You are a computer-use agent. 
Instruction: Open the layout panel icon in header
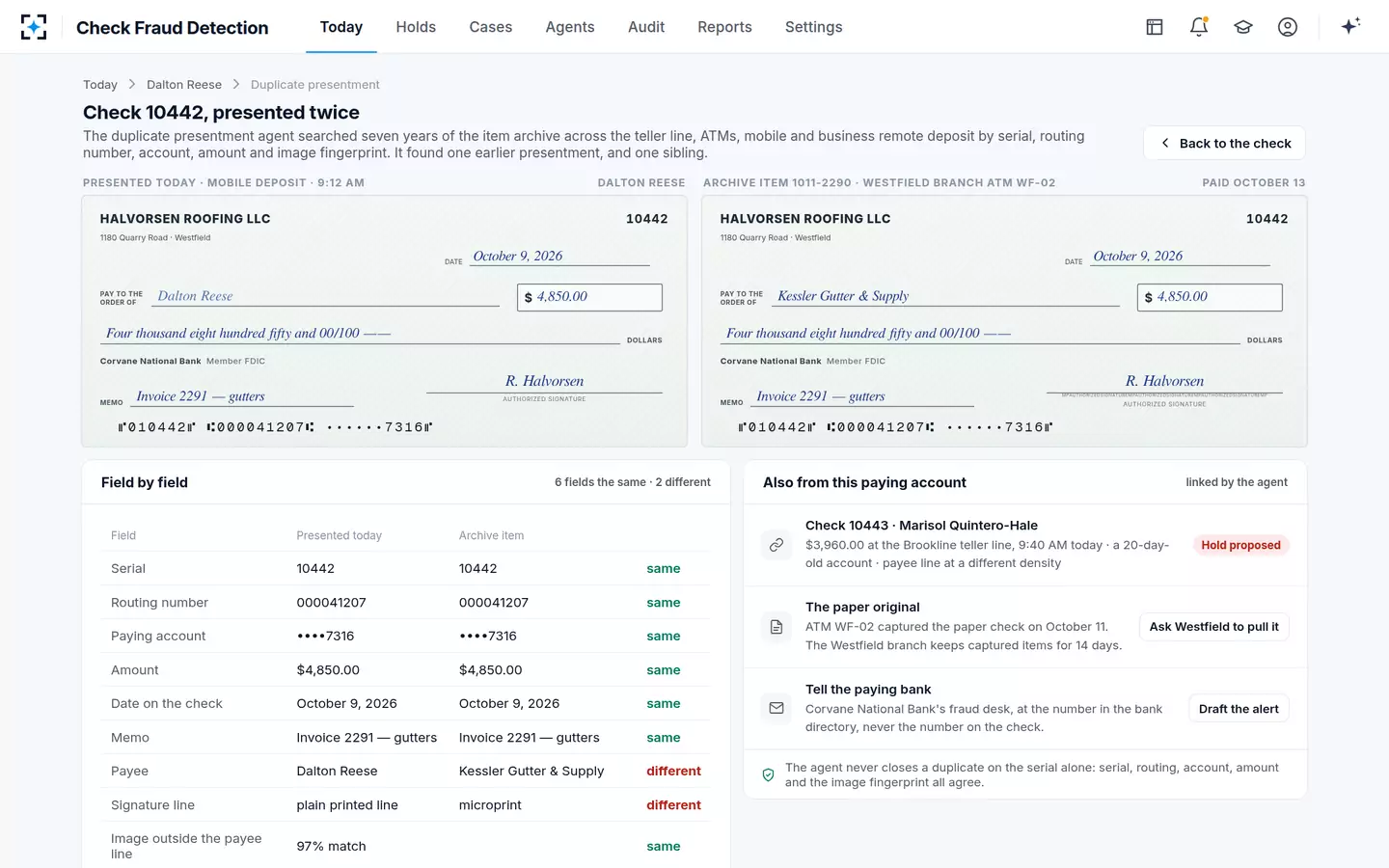pos(1155,27)
